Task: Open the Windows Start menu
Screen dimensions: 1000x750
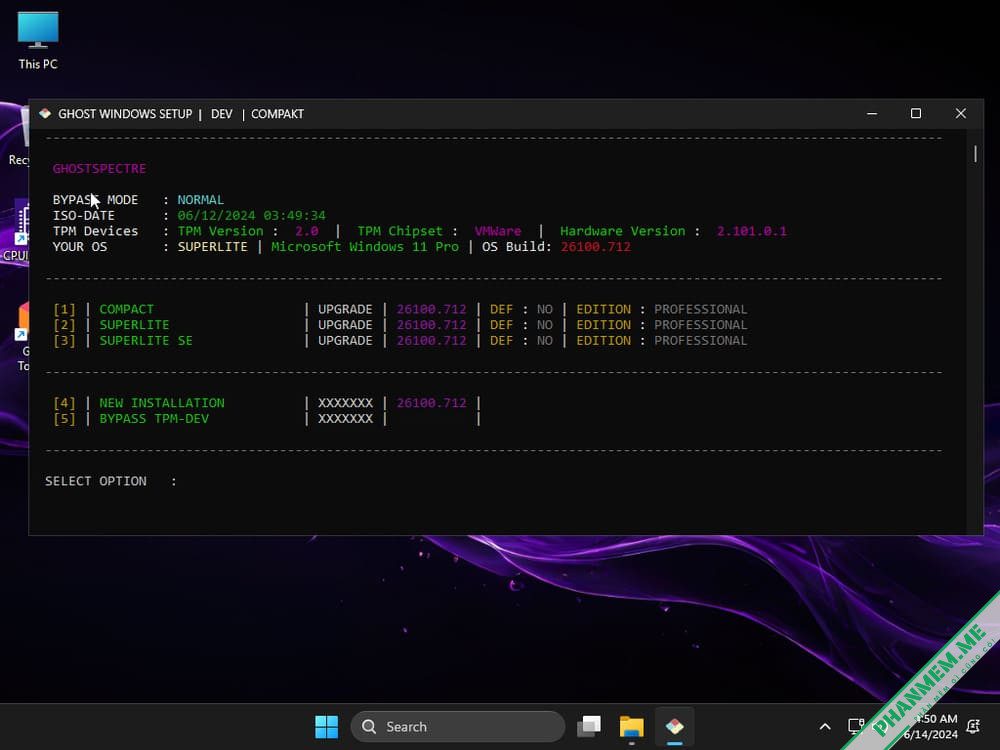Action: (327, 726)
